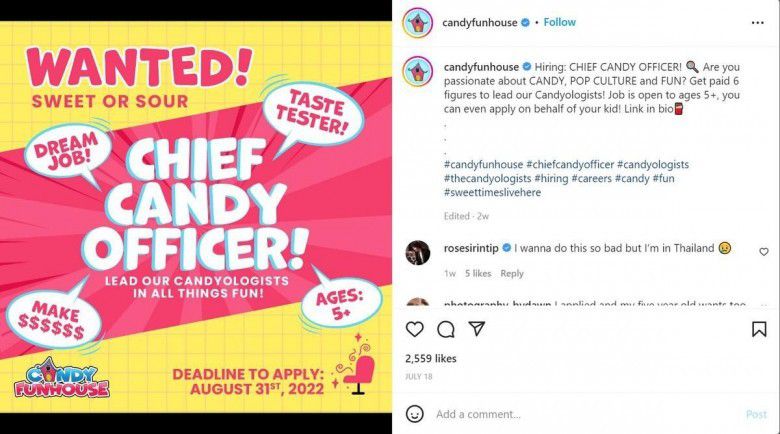The image size is (780, 434).
Task: Reply to rosesirintip's comment
Action: click(x=512, y=273)
